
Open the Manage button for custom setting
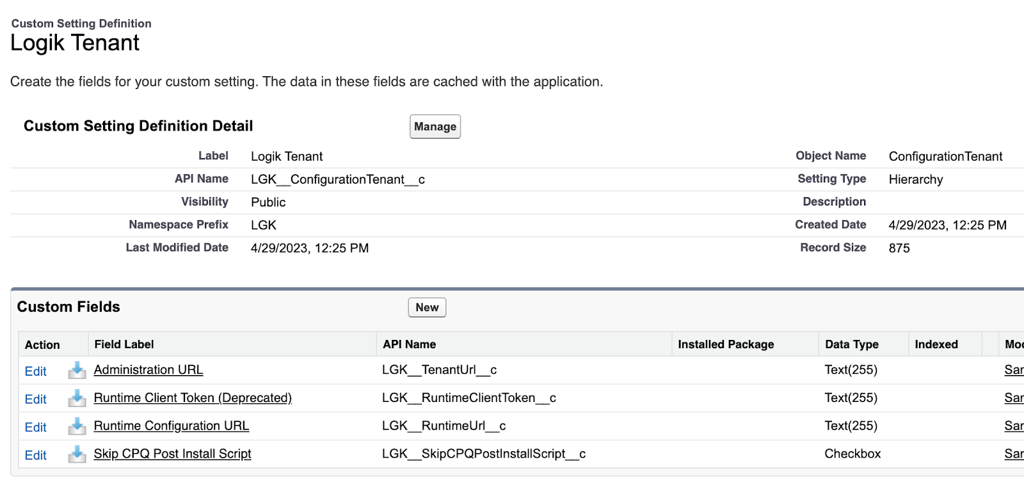435,127
